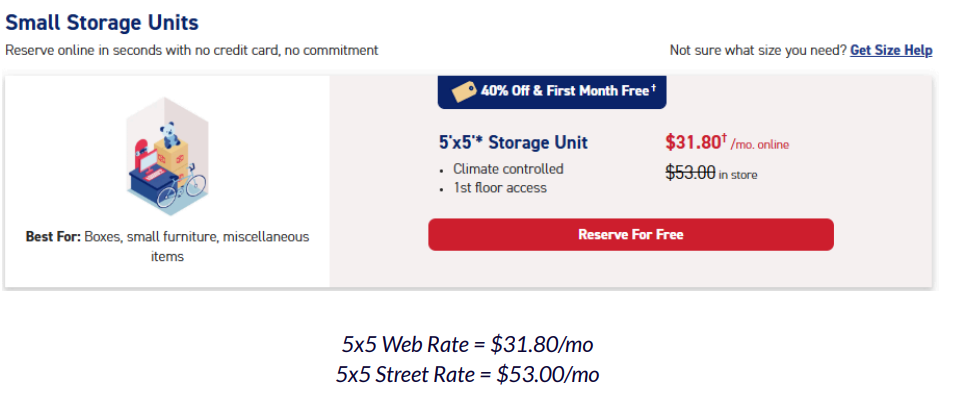Click the 1st floor access feature text

pos(502,188)
